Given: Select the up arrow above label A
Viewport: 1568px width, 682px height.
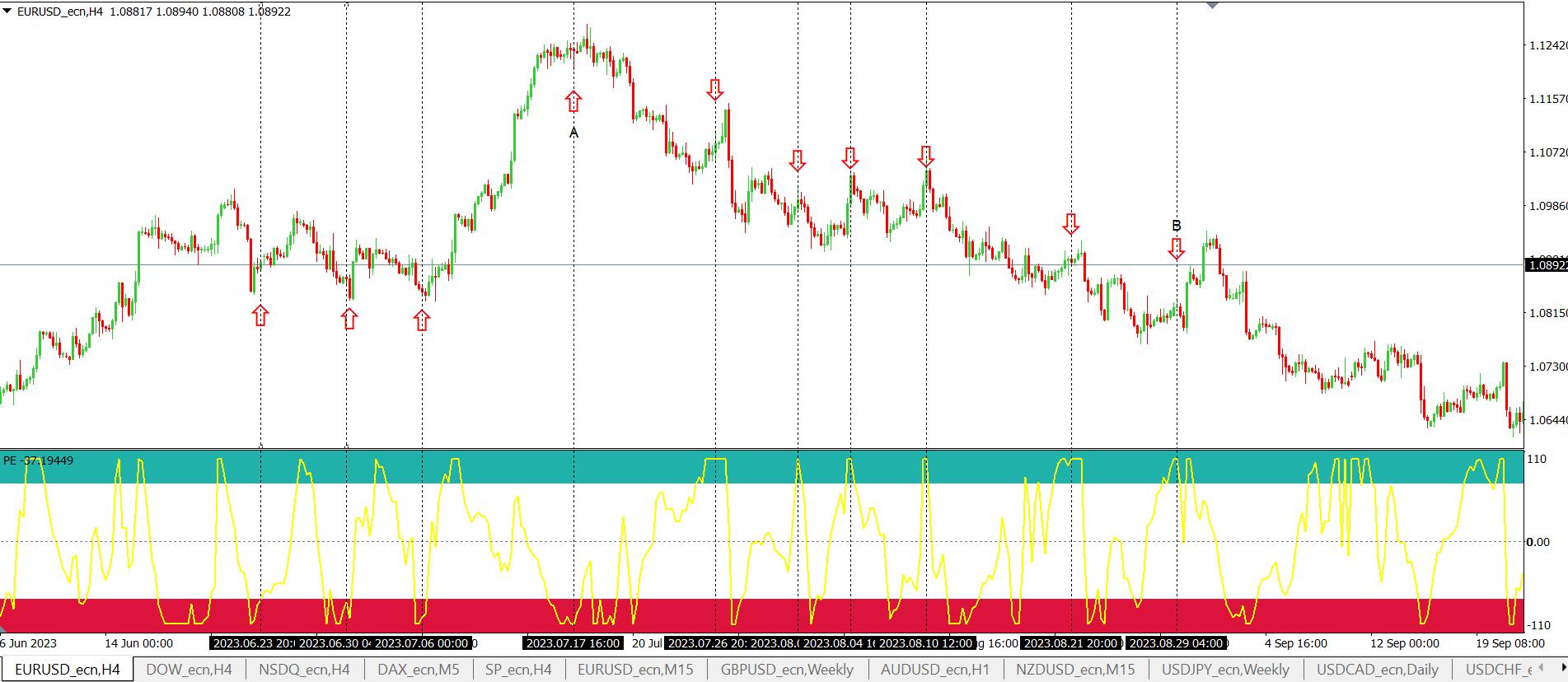Looking at the screenshot, I should (573, 101).
